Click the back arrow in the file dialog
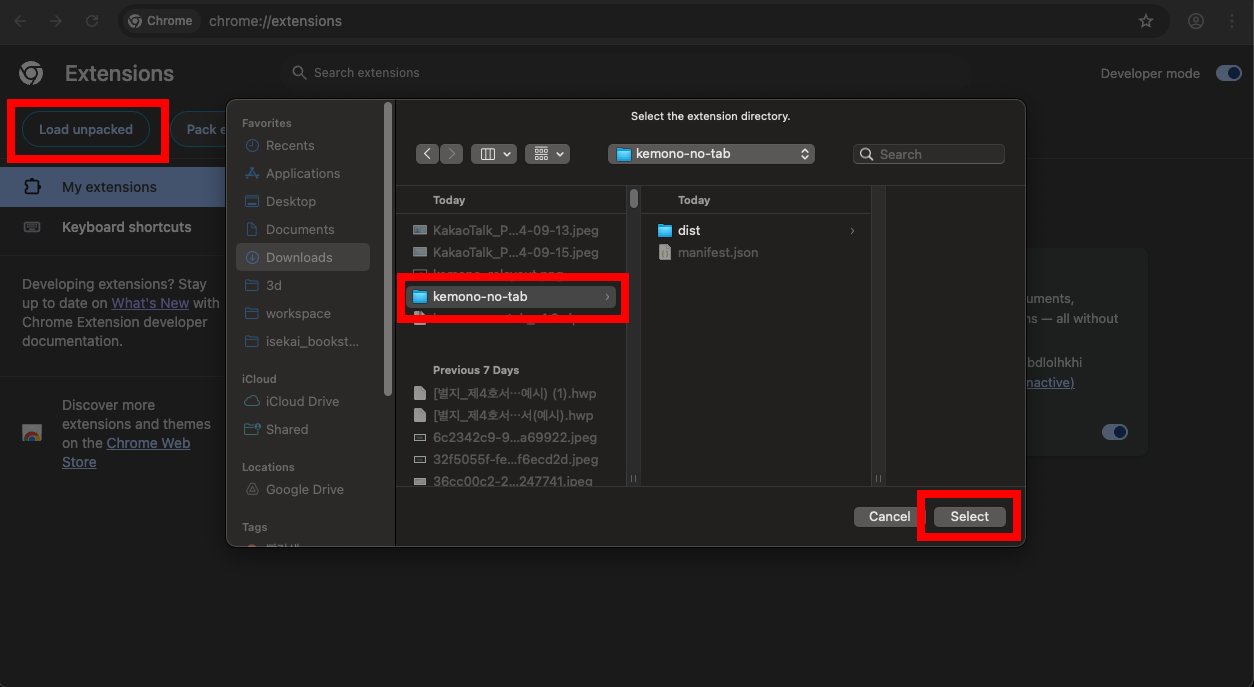 pyautogui.click(x=427, y=153)
